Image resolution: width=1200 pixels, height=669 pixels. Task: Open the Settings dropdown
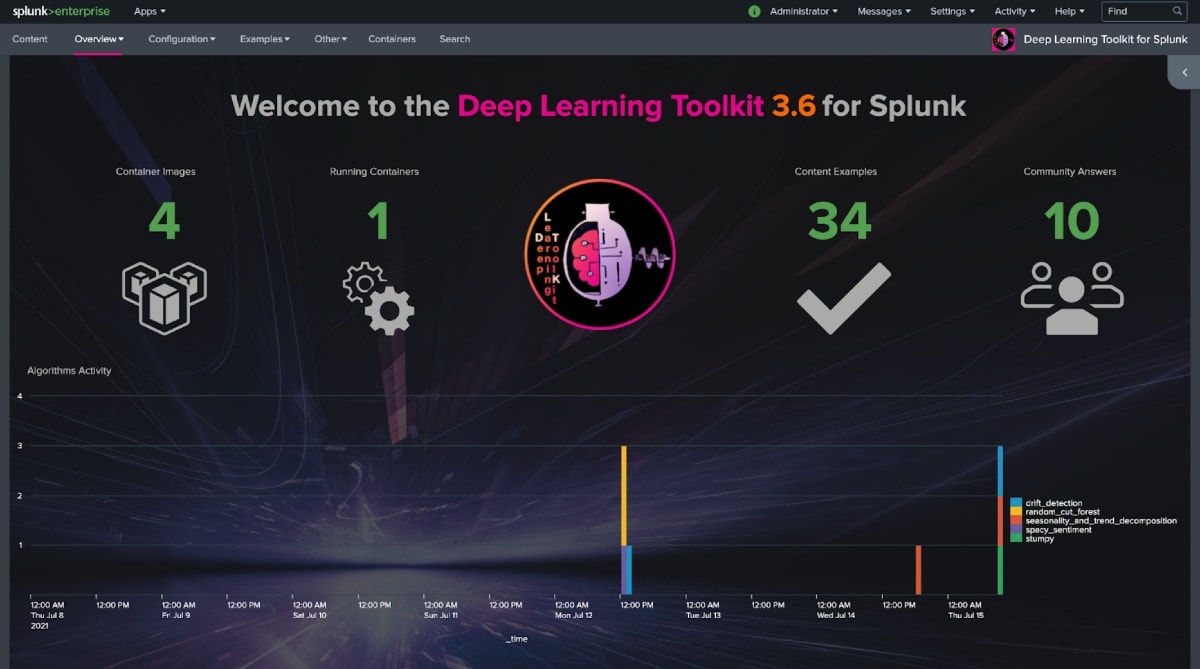[x=952, y=11]
